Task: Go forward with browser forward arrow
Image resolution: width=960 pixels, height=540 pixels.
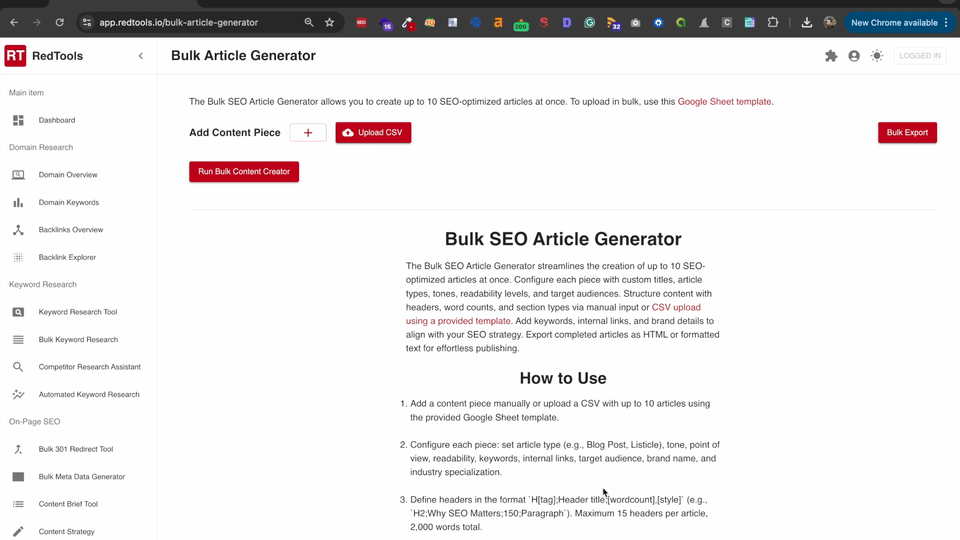Action: tap(37, 23)
